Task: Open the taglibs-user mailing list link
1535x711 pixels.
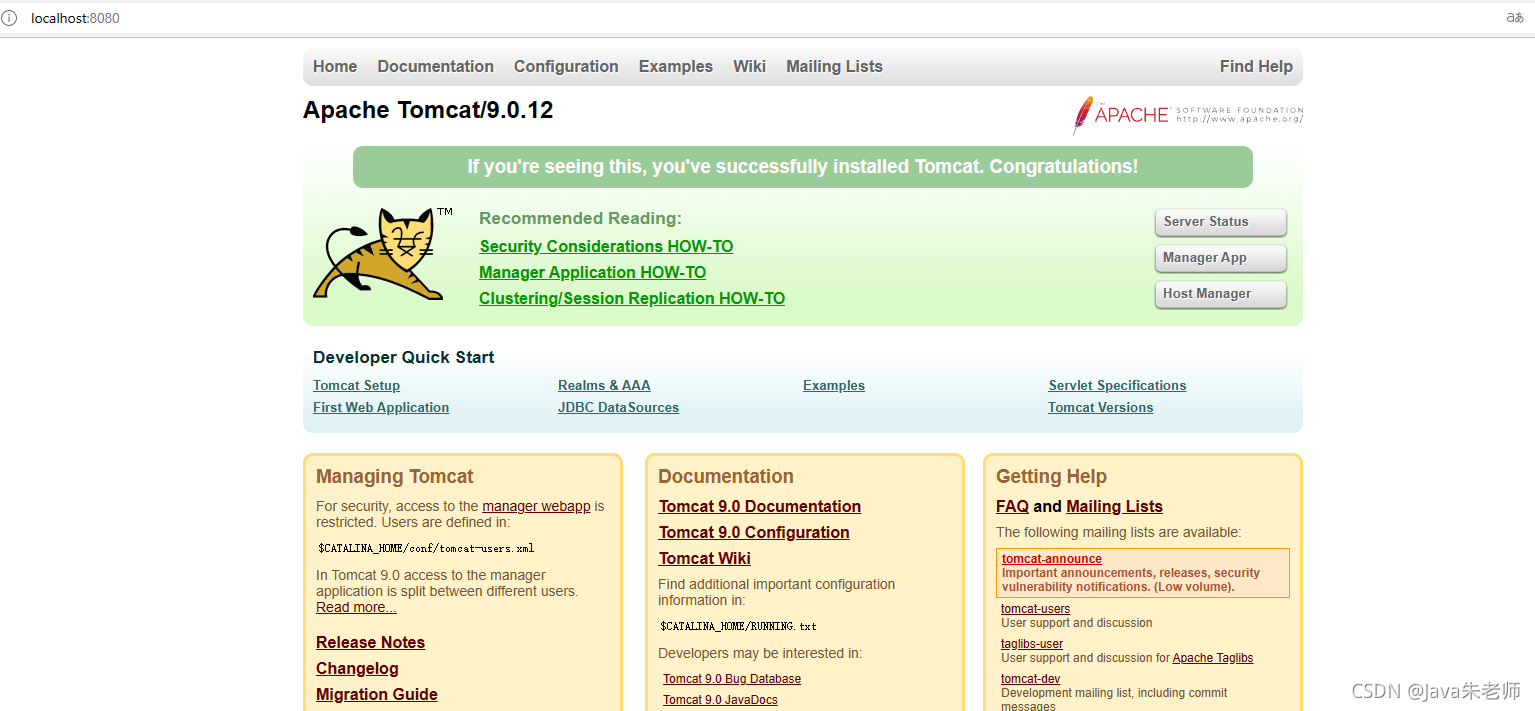Action: (x=1032, y=644)
